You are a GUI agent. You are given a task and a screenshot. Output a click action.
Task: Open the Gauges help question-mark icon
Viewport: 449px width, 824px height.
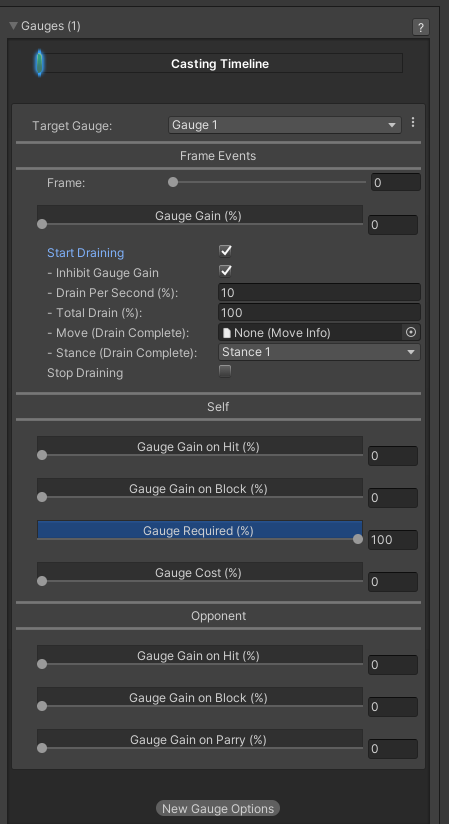pyautogui.click(x=421, y=27)
